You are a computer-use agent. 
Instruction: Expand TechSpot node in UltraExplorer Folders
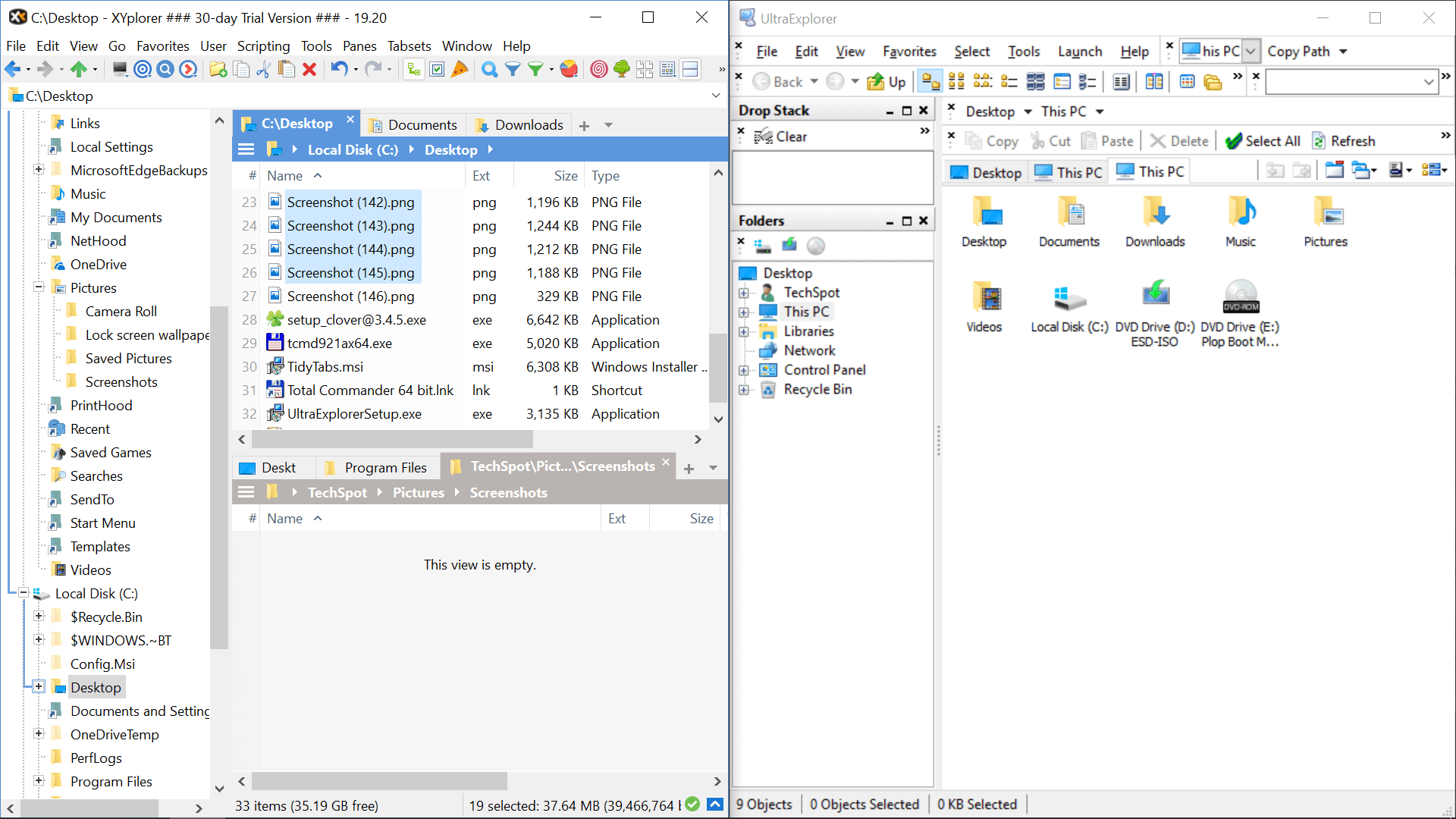coord(744,293)
